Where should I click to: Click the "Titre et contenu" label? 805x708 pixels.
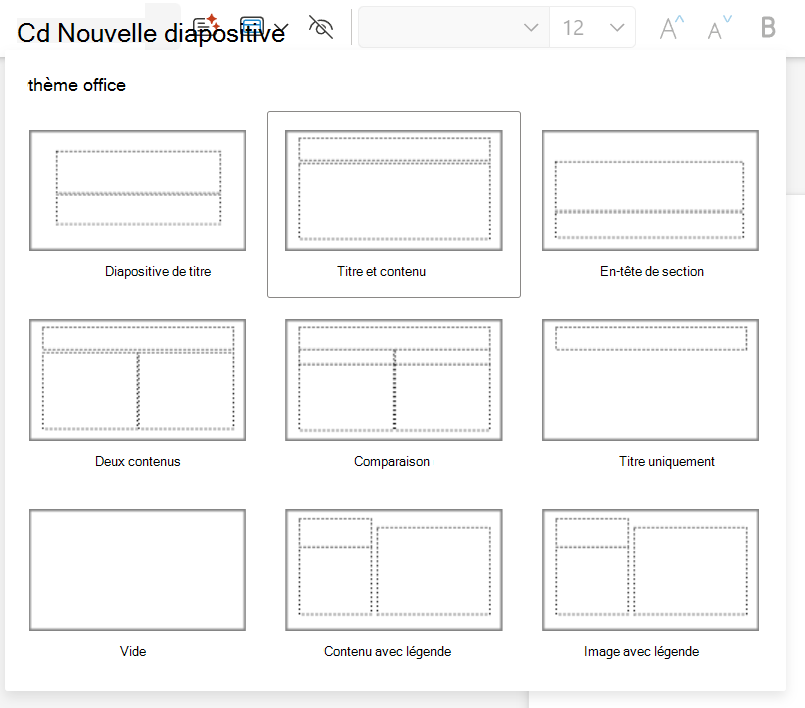click(381, 272)
